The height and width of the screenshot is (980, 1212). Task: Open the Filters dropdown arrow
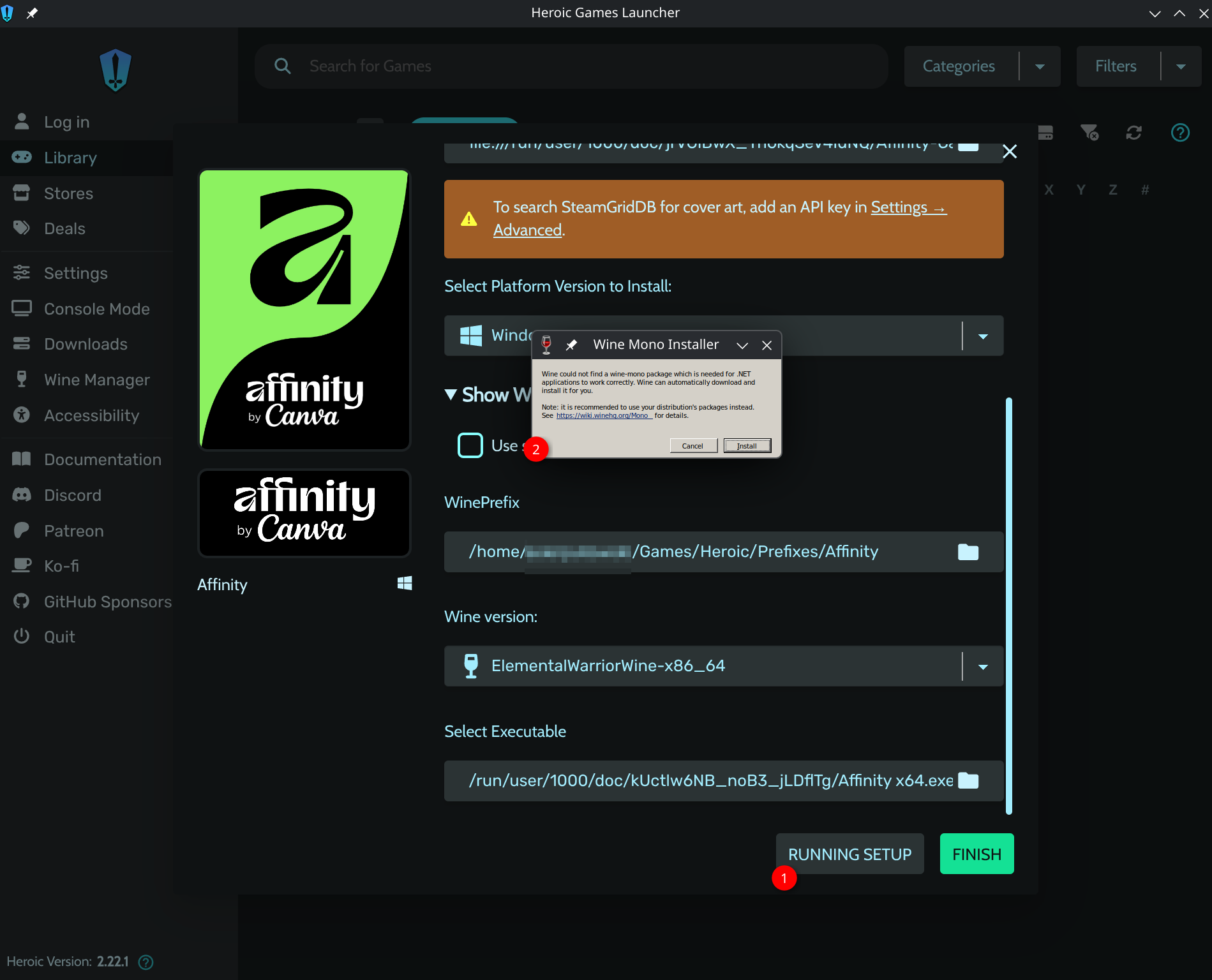point(1181,66)
